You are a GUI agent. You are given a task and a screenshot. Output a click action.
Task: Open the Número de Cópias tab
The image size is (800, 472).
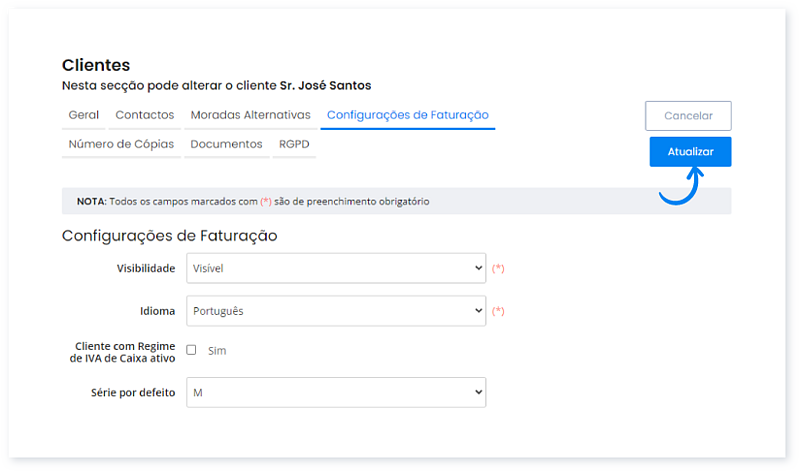(x=121, y=144)
